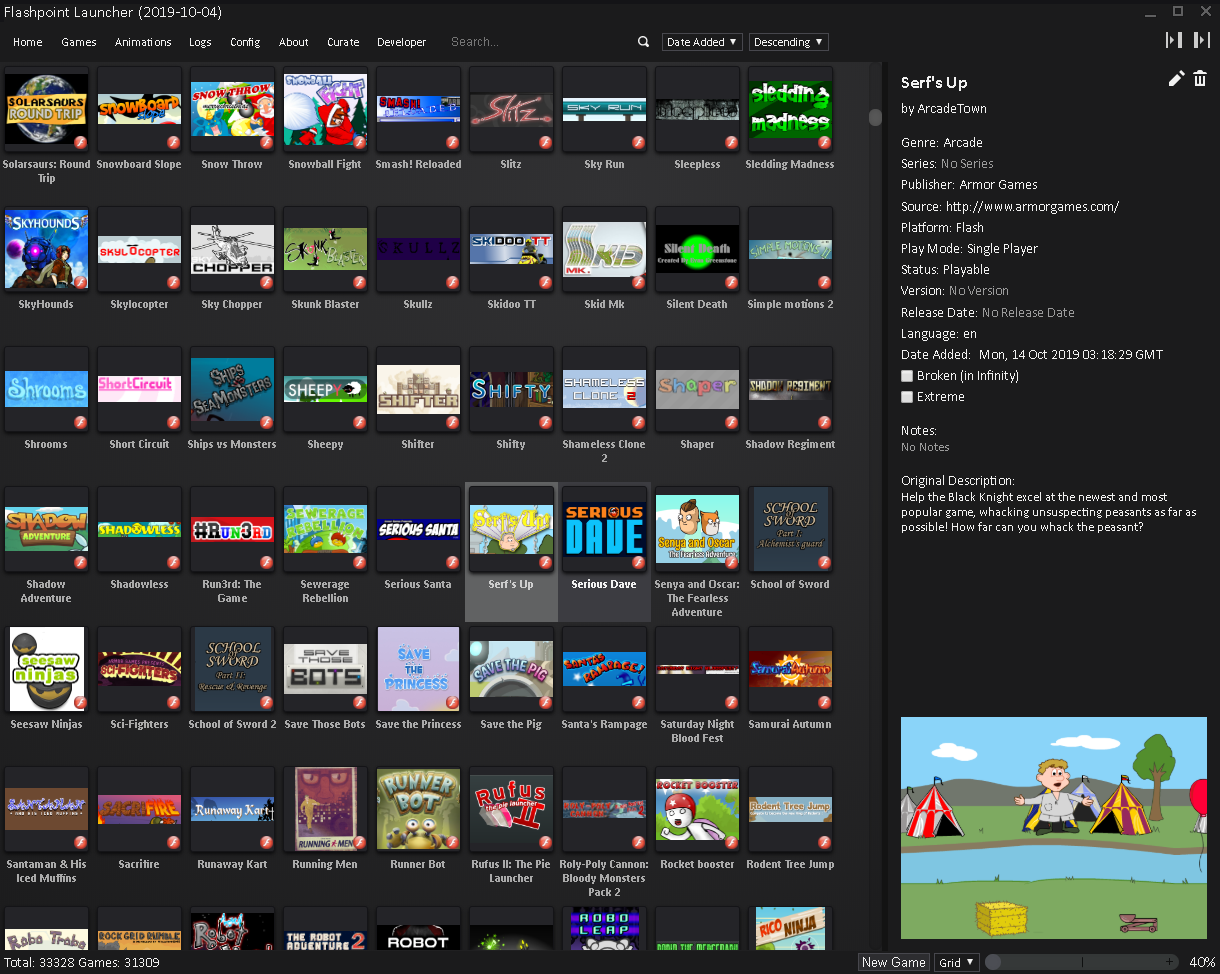The width and height of the screenshot is (1220, 974).
Task: Select the Snowball Fight game icon
Action: pos(325,110)
